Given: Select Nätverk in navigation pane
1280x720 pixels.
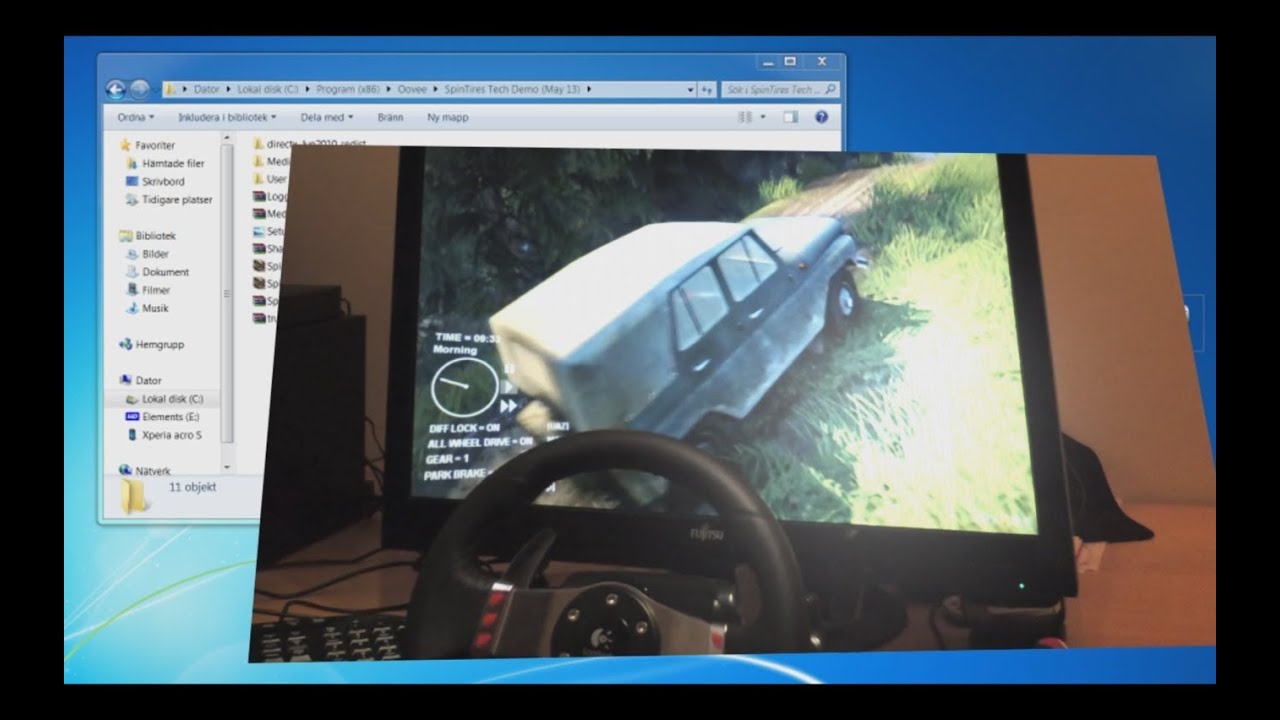Looking at the screenshot, I should (153, 470).
